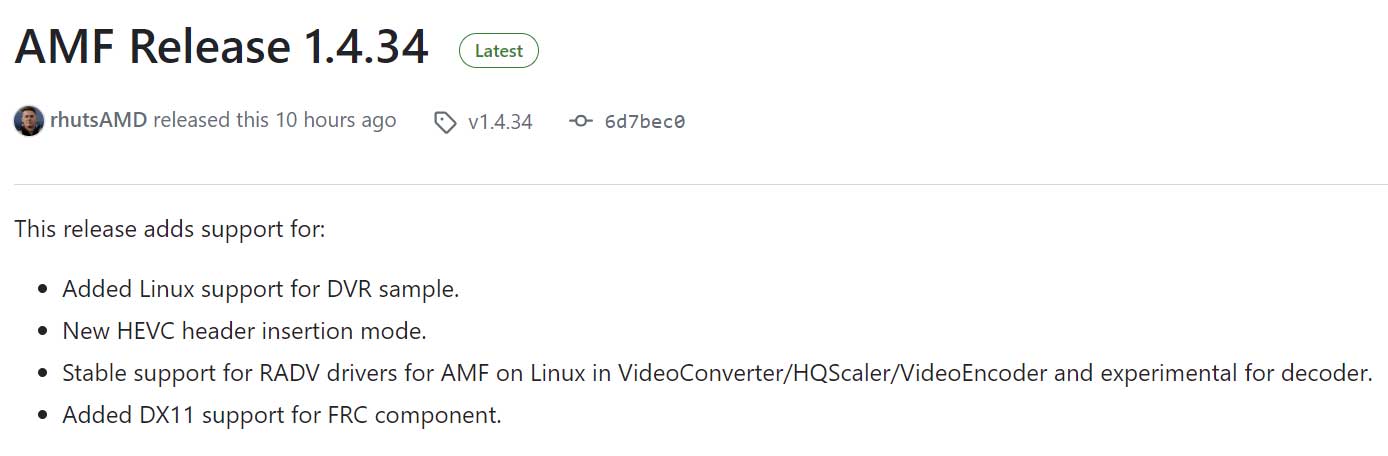Click the commit icon before 6d7bec0
The height and width of the screenshot is (456, 1388).
tap(580, 122)
